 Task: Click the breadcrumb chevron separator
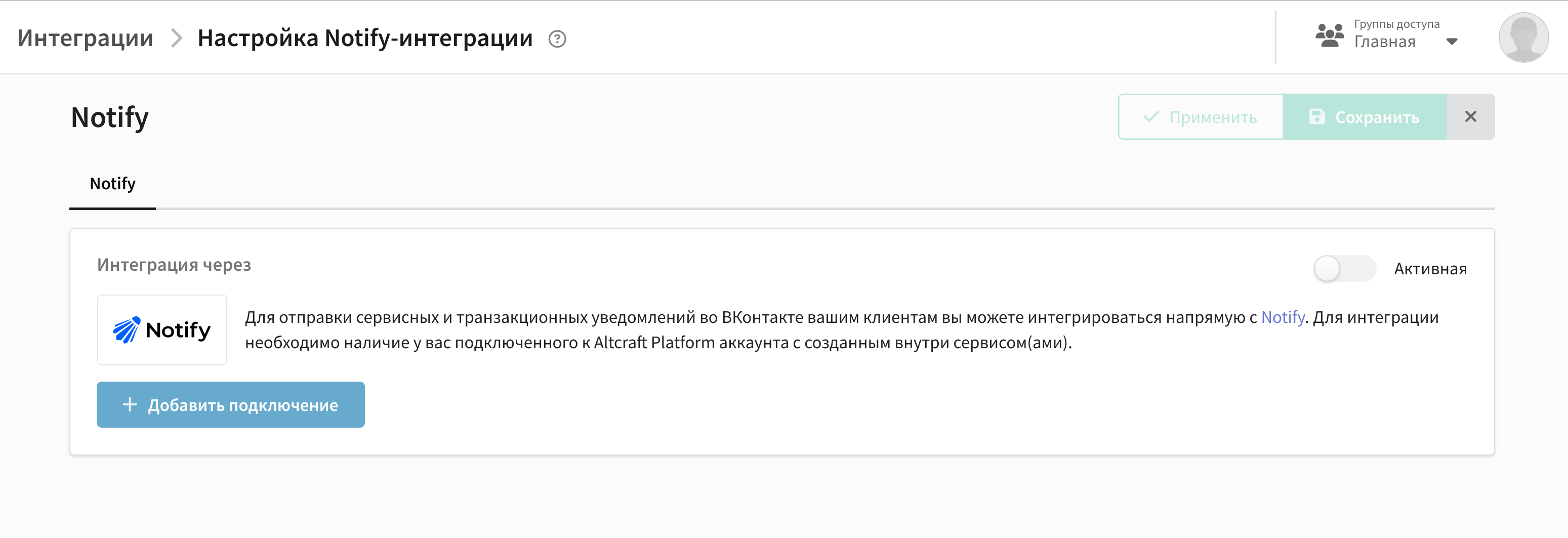[x=177, y=38]
